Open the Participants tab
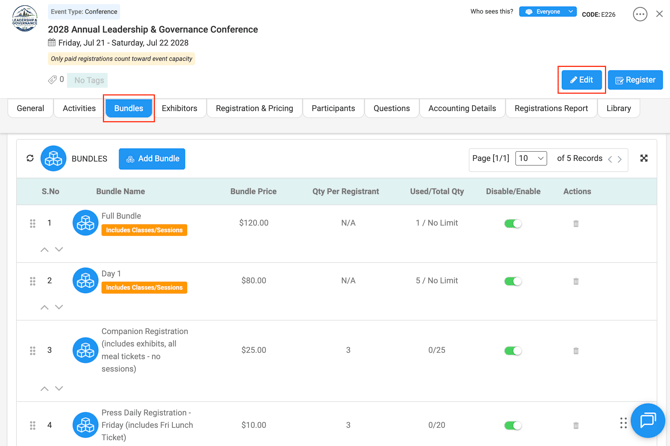 333,108
